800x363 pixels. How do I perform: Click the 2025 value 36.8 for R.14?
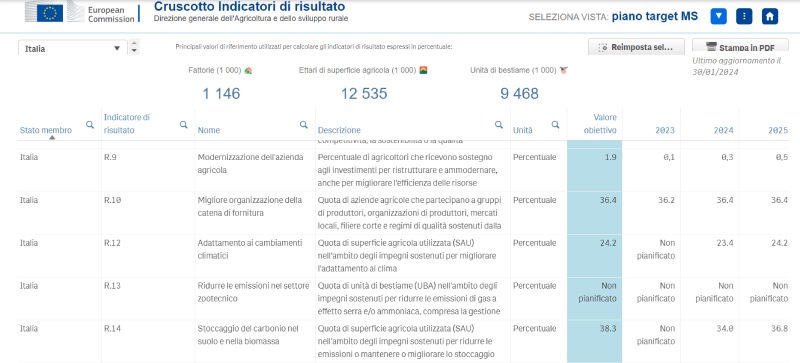click(x=779, y=329)
